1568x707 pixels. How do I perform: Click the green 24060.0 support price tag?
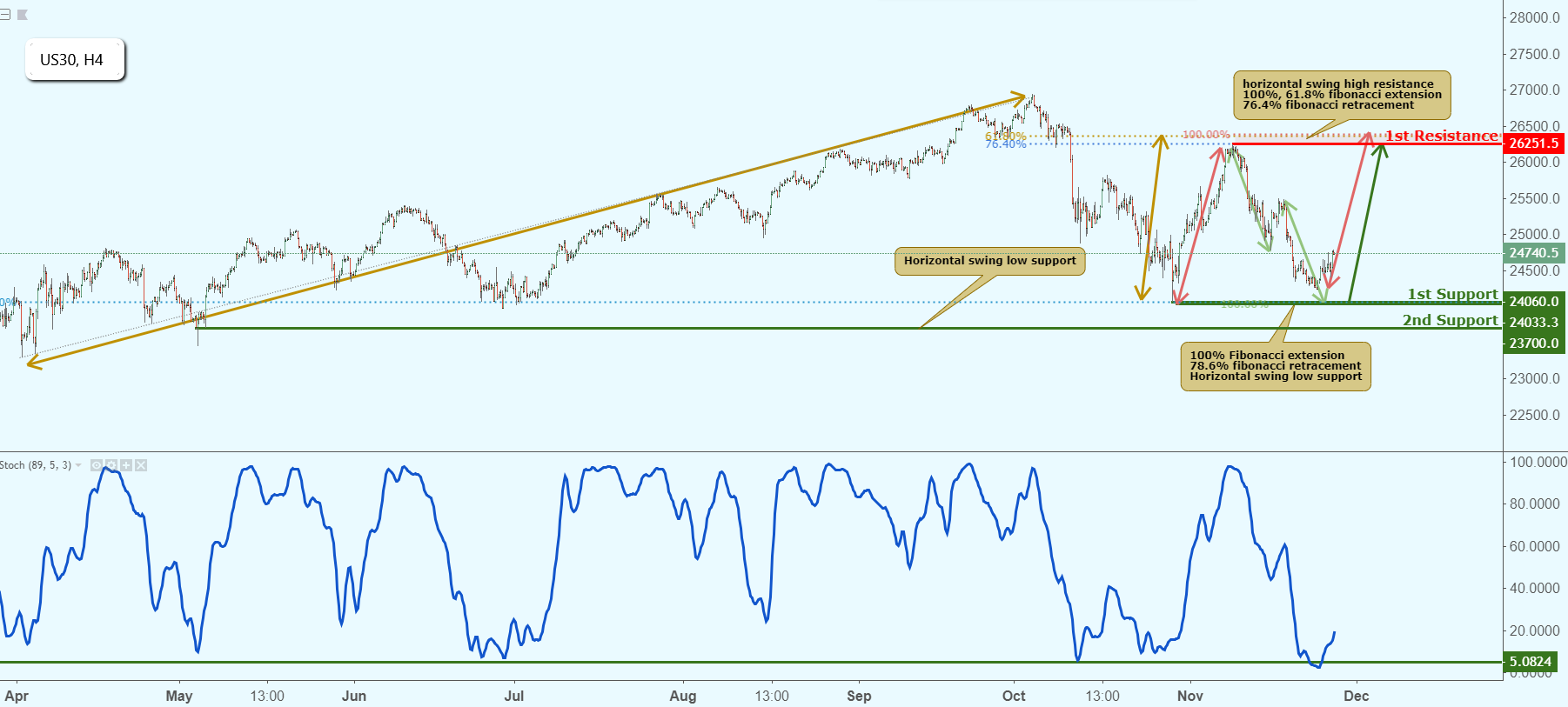pyautogui.click(x=1534, y=302)
